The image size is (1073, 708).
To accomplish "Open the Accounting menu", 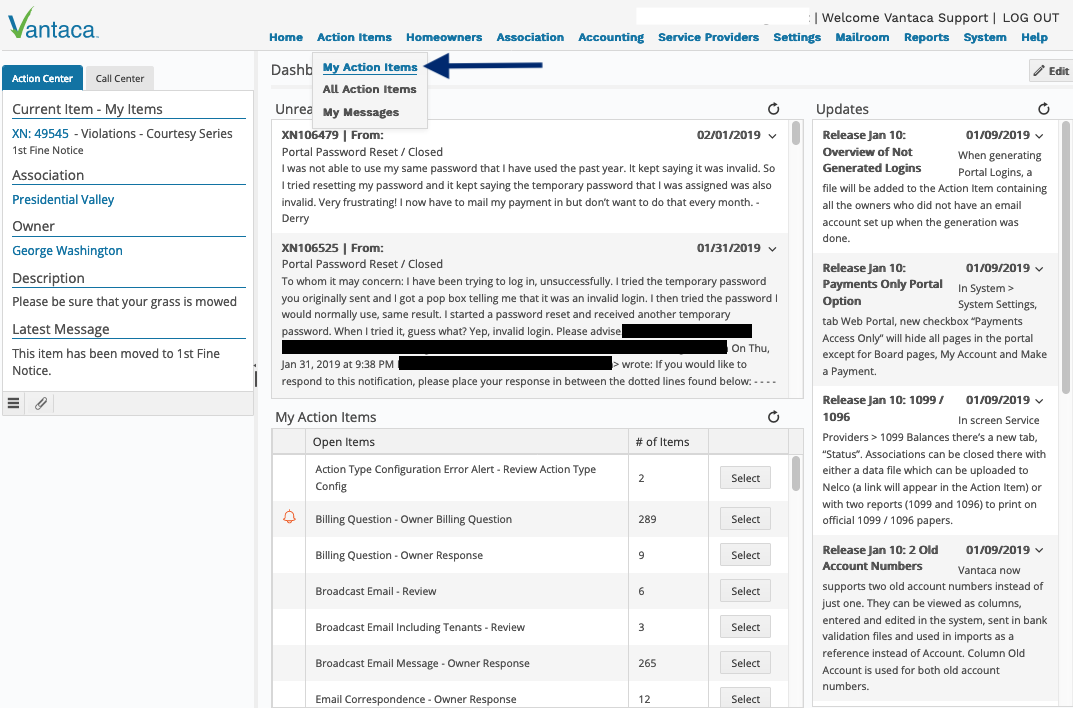I will coord(611,37).
